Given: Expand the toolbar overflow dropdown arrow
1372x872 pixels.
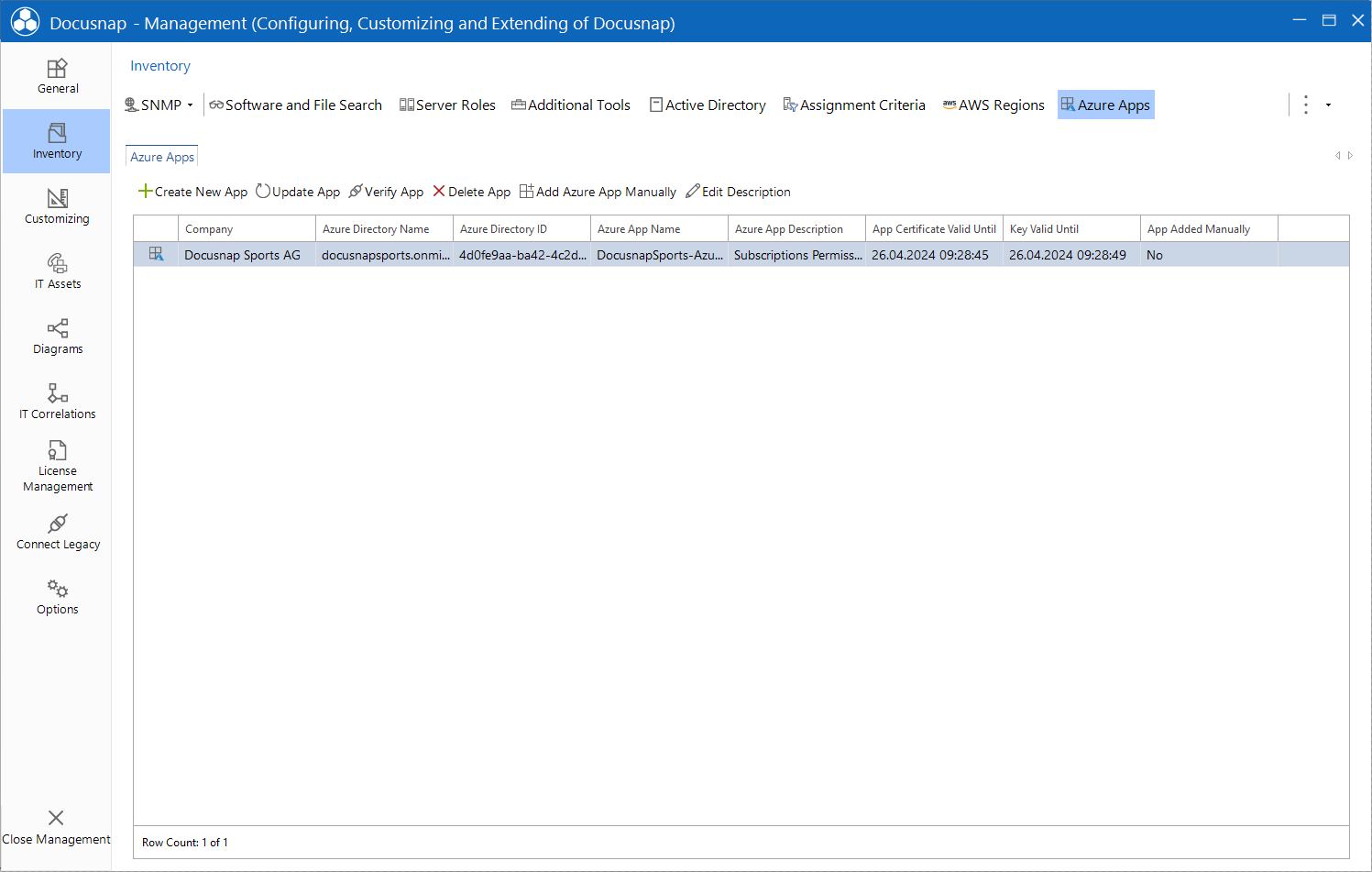Looking at the screenshot, I should point(1328,105).
